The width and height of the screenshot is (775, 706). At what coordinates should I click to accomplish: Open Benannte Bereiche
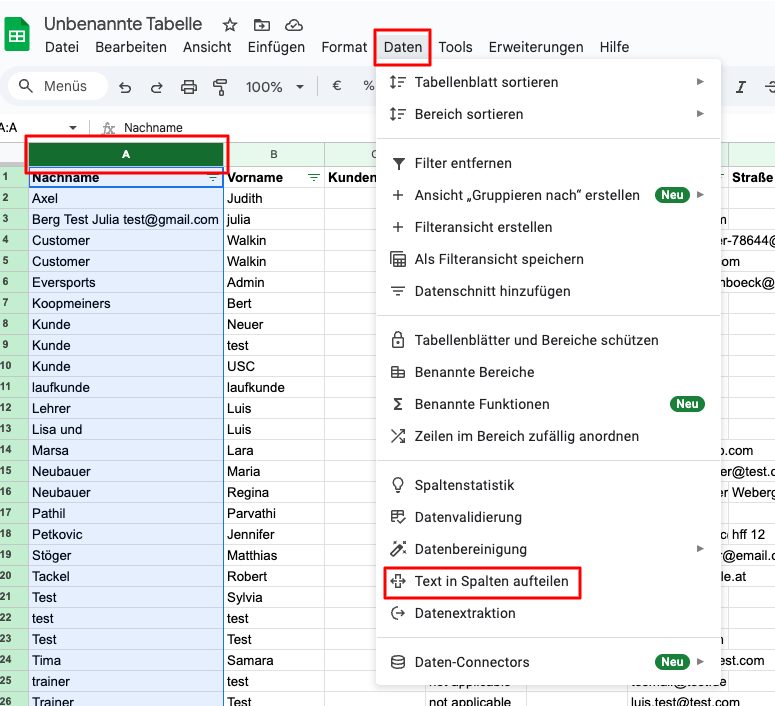[x=548, y=372]
